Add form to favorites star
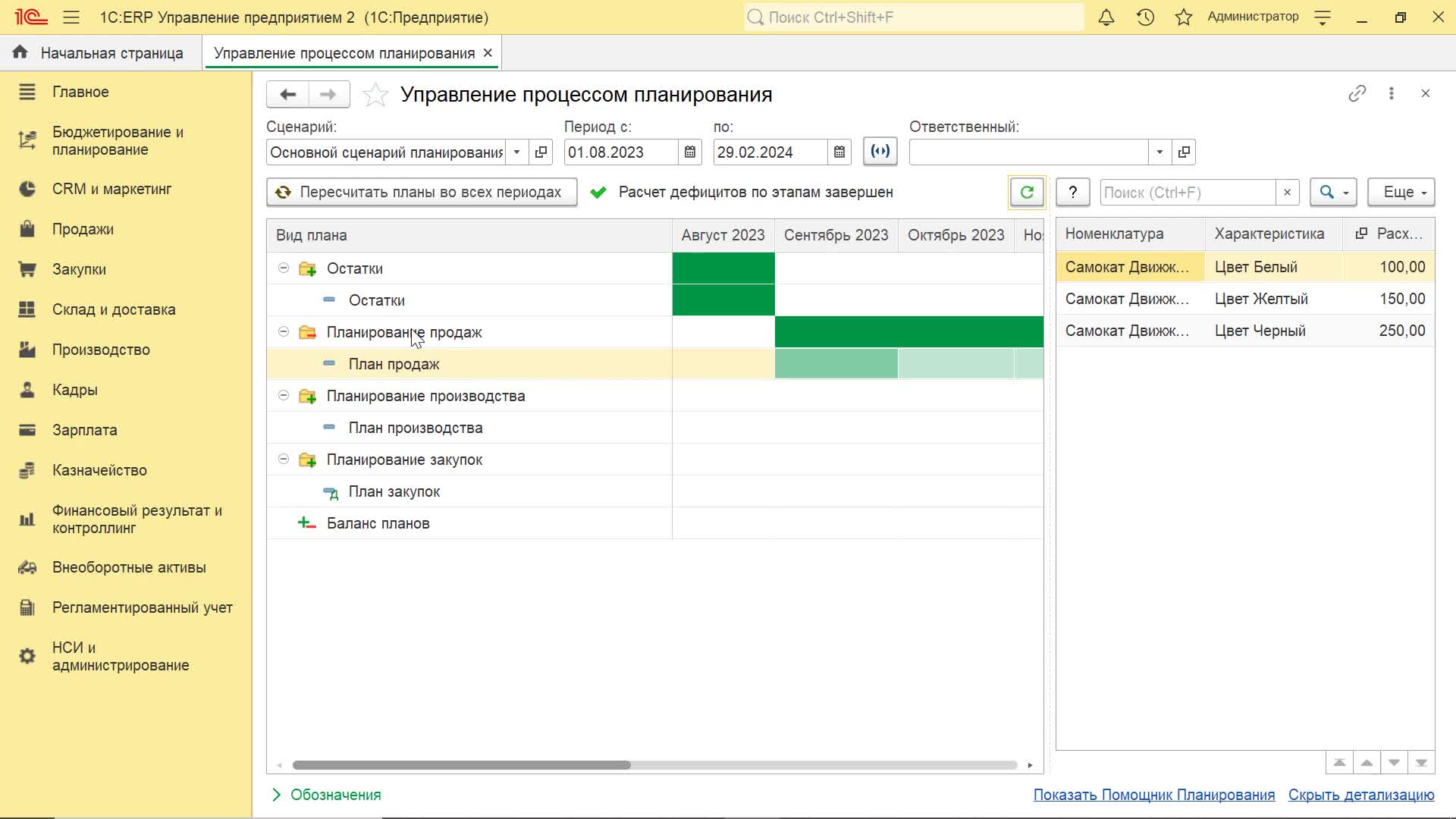The image size is (1456, 819). tap(375, 95)
